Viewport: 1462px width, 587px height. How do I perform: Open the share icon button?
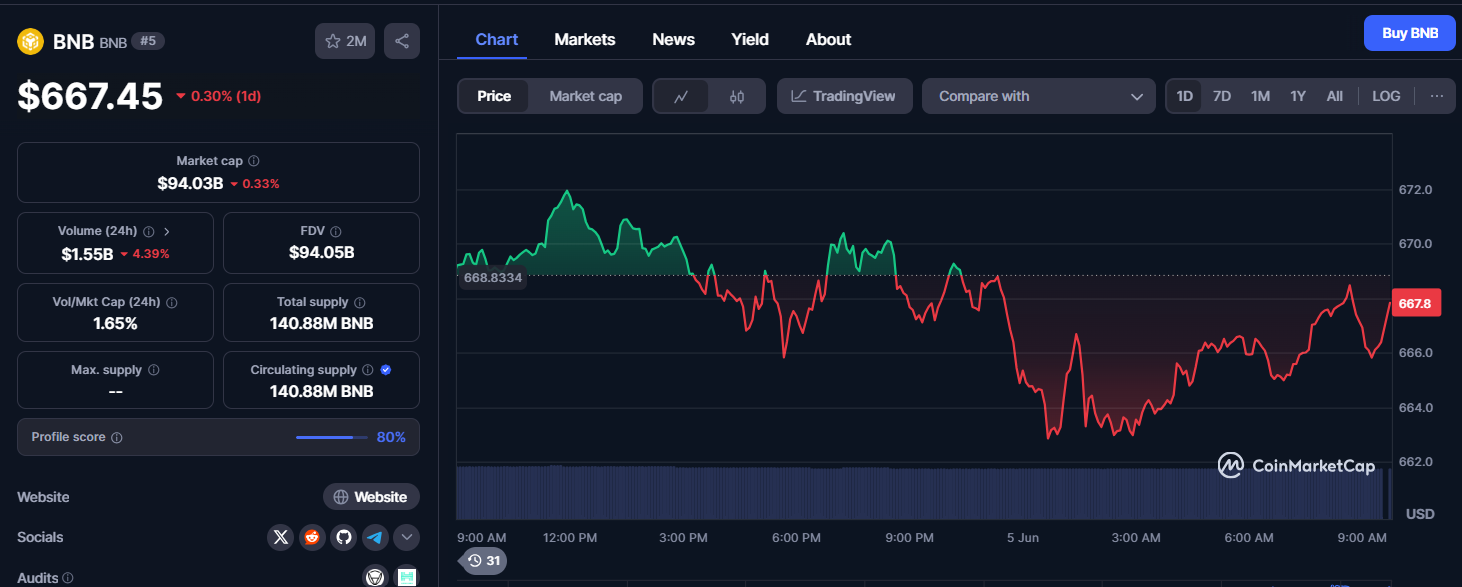[x=402, y=41]
